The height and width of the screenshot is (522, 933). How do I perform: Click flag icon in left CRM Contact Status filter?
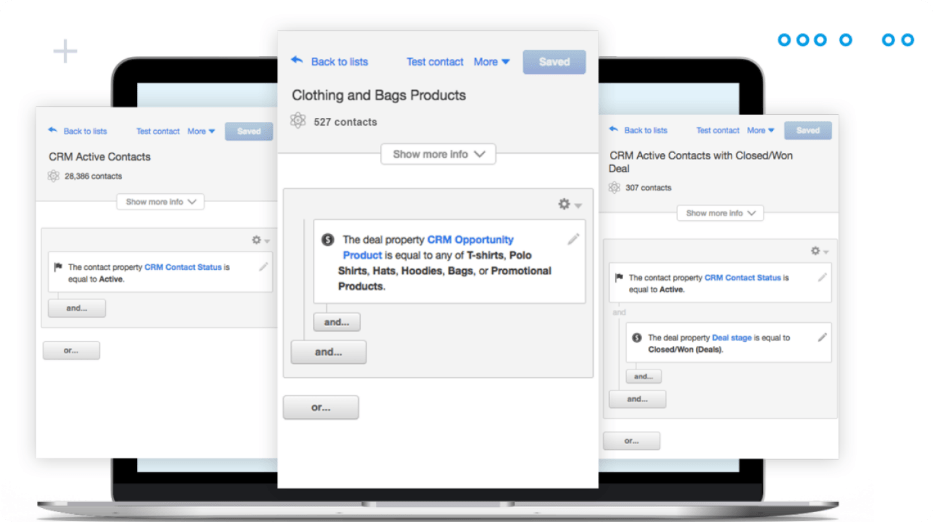click(x=58, y=267)
